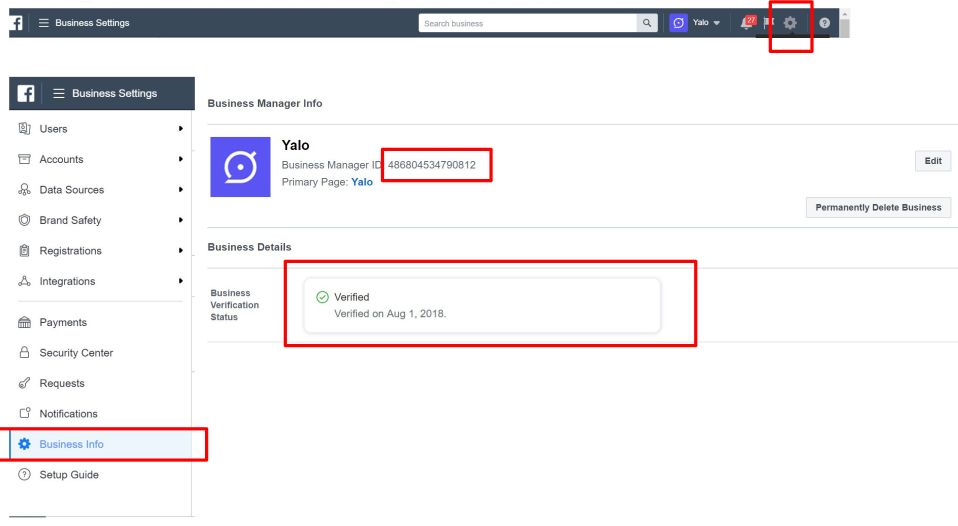
Task: Click the Integrations icon
Action: pos(24,281)
